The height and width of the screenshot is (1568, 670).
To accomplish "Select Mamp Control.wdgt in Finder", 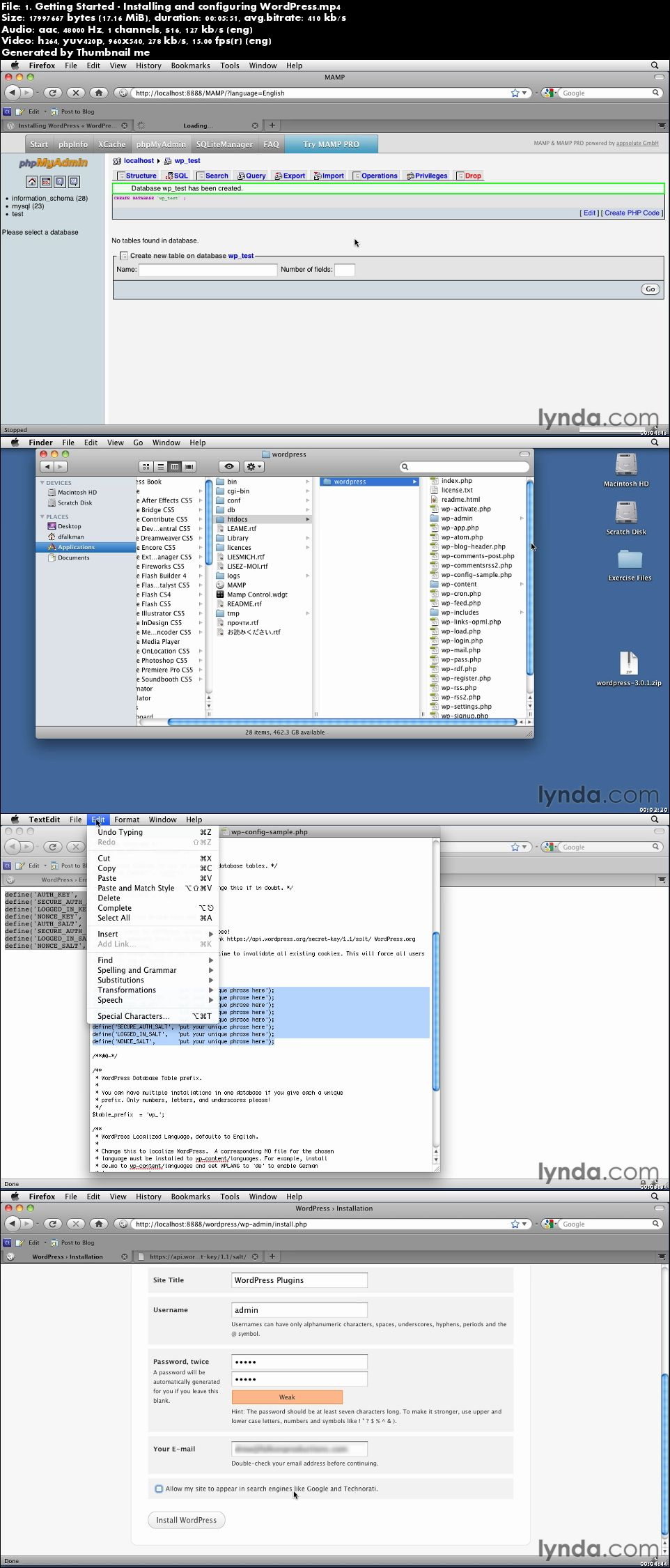I will click(x=251, y=594).
